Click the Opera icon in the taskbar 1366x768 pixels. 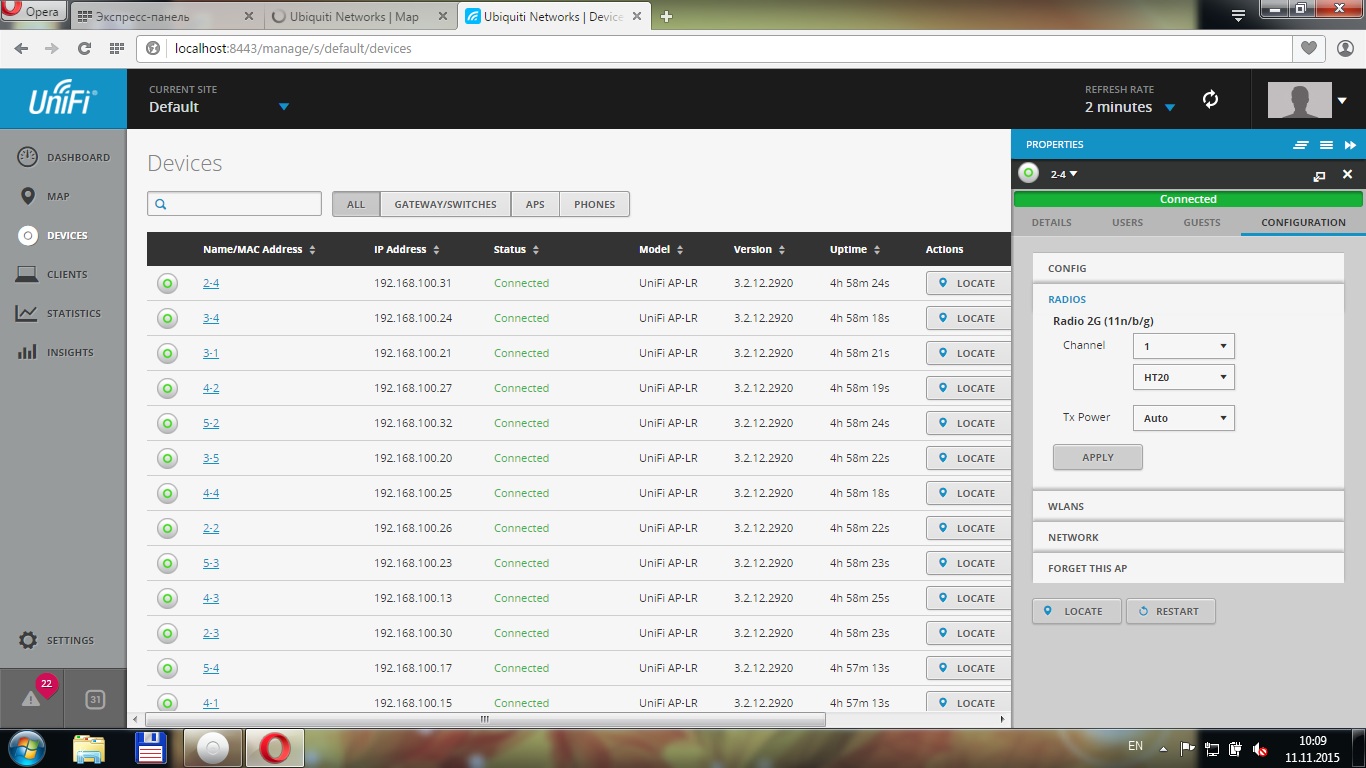click(x=275, y=748)
